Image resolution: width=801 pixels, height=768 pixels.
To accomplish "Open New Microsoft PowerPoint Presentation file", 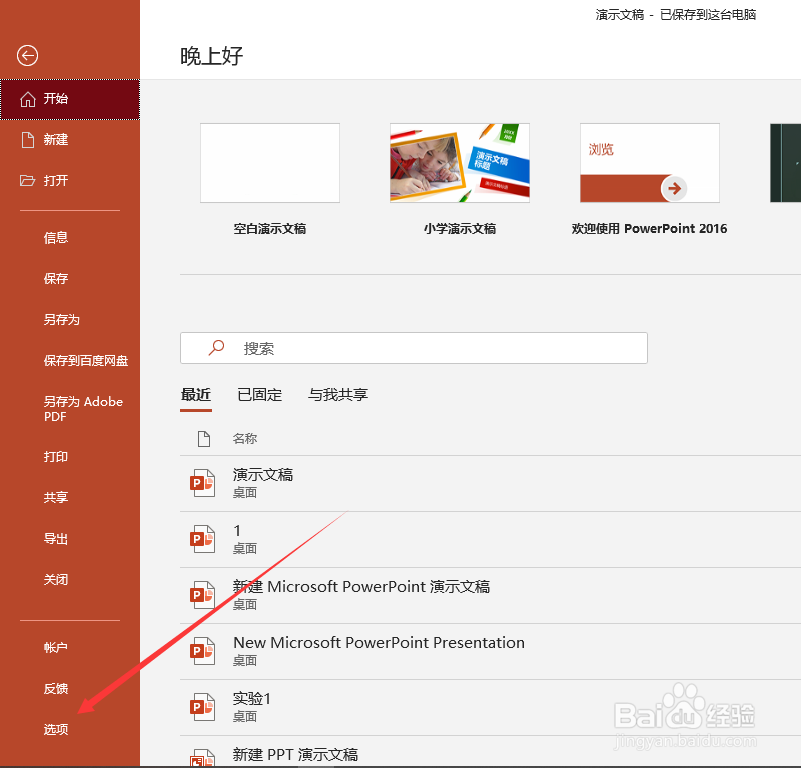I will coord(490,651).
